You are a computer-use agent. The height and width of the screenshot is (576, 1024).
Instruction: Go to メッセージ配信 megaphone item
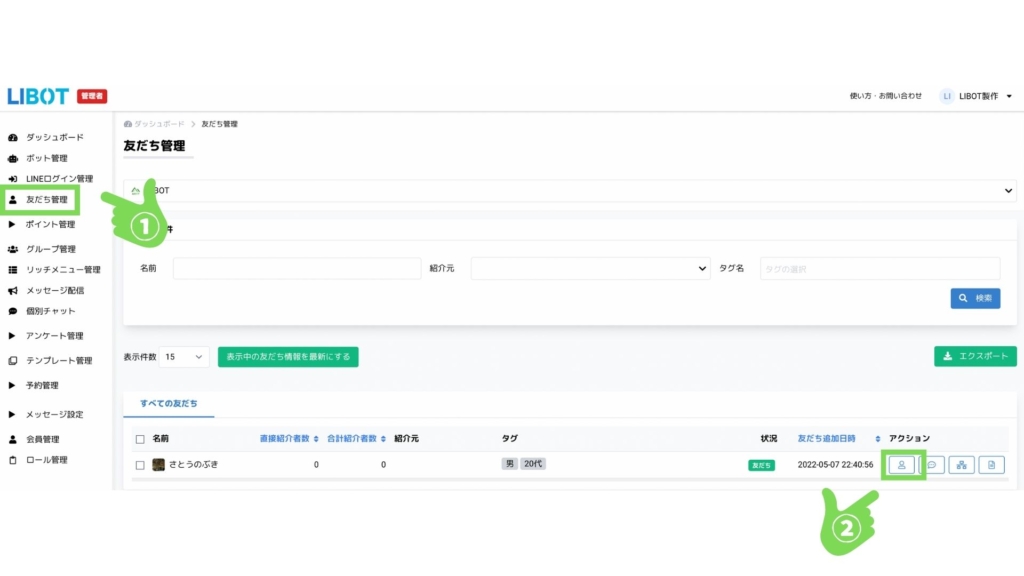pos(13,290)
